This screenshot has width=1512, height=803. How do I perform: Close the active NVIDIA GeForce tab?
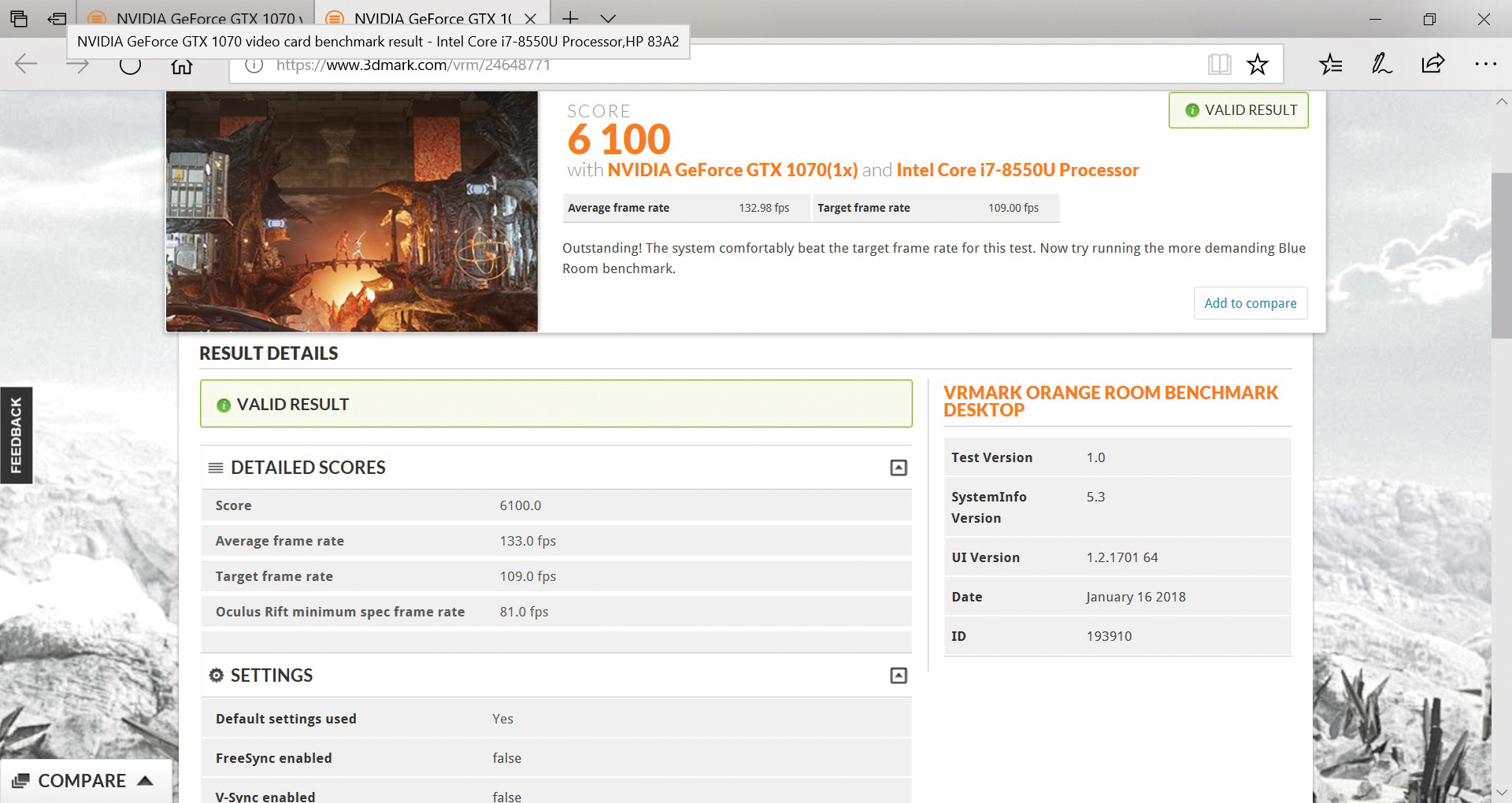(x=531, y=19)
